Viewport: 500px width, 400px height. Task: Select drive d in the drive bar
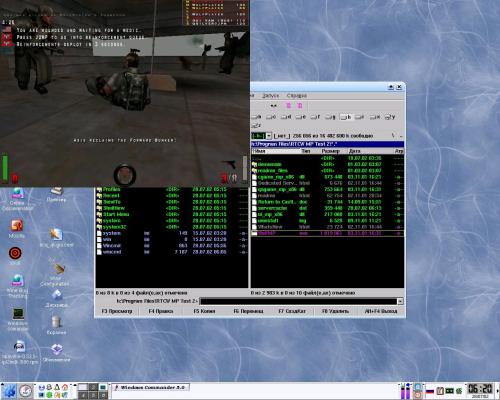coord(286,117)
